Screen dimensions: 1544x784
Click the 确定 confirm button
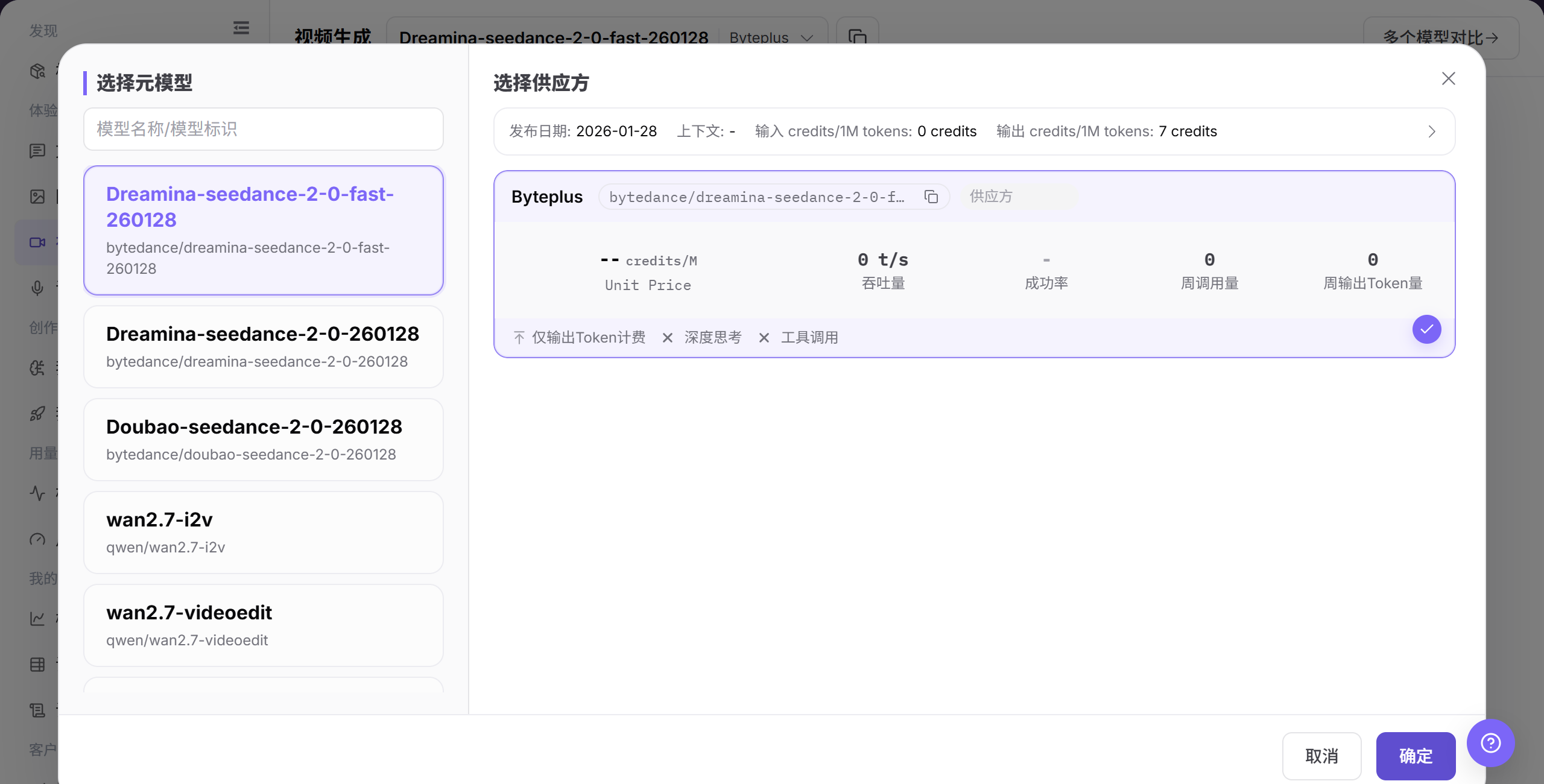[1416, 756]
